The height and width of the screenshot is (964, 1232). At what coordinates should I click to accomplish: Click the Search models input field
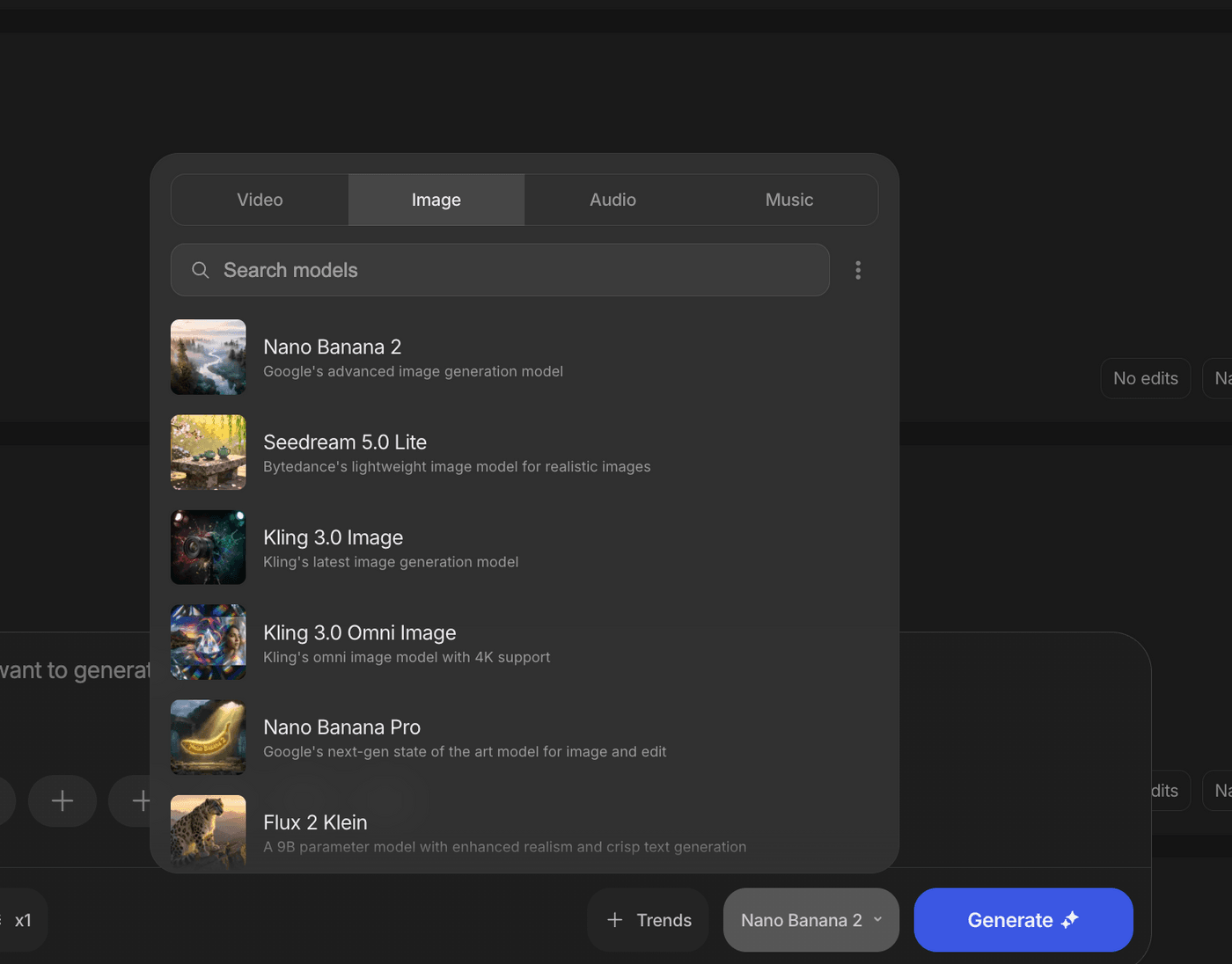(x=510, y=270)
